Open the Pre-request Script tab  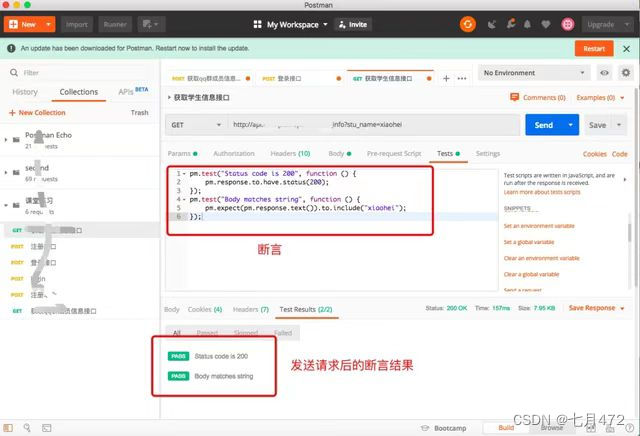[x=394, y=153]
